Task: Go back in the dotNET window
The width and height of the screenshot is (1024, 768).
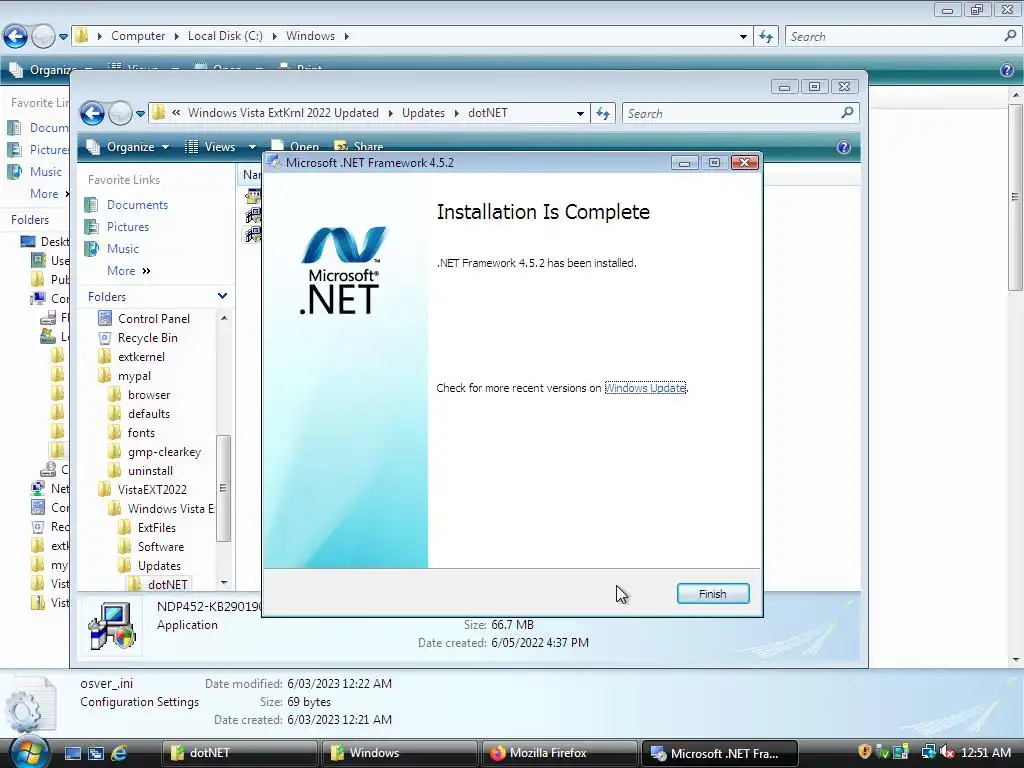Action: pos(92,114)
